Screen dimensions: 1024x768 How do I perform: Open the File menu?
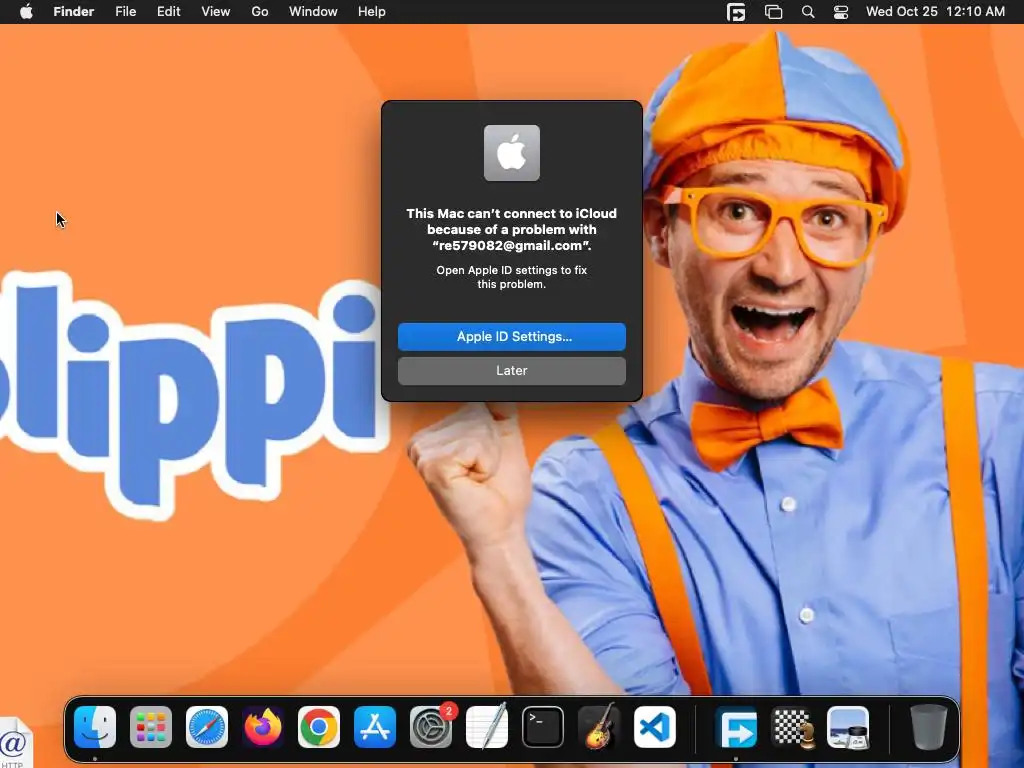[125, 12]
